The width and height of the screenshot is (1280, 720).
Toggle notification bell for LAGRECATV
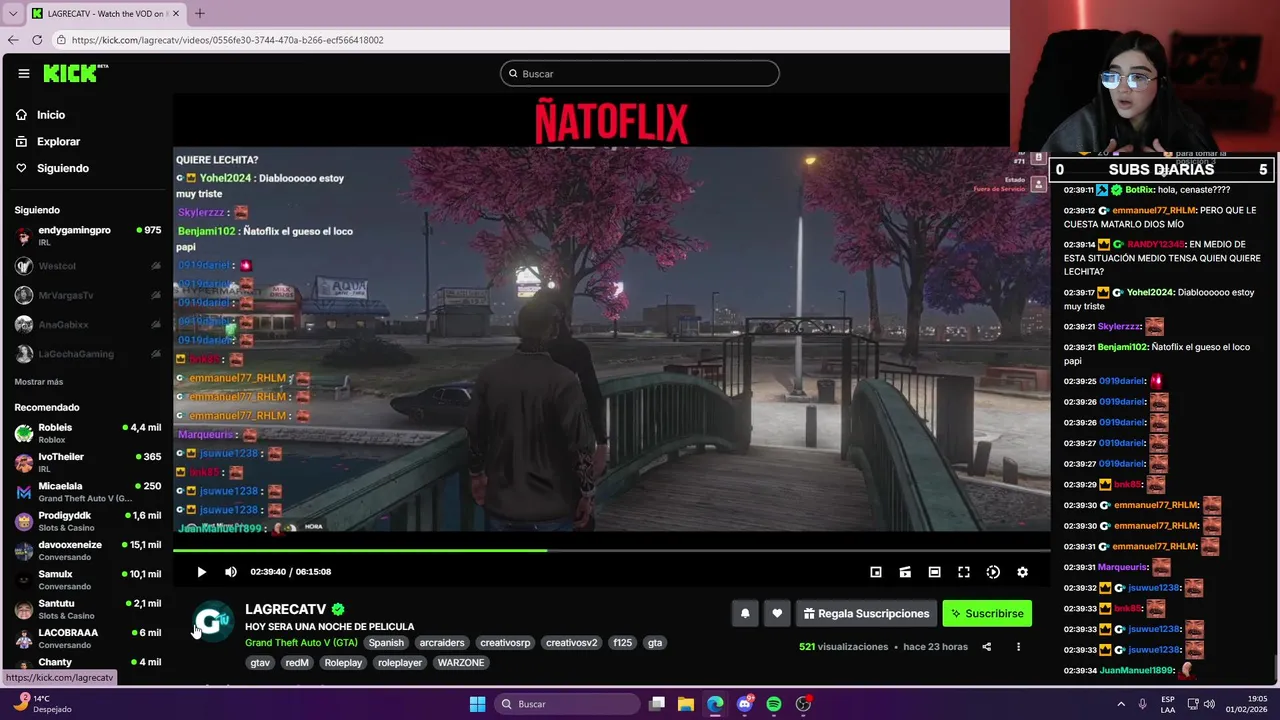coord(745,614)
